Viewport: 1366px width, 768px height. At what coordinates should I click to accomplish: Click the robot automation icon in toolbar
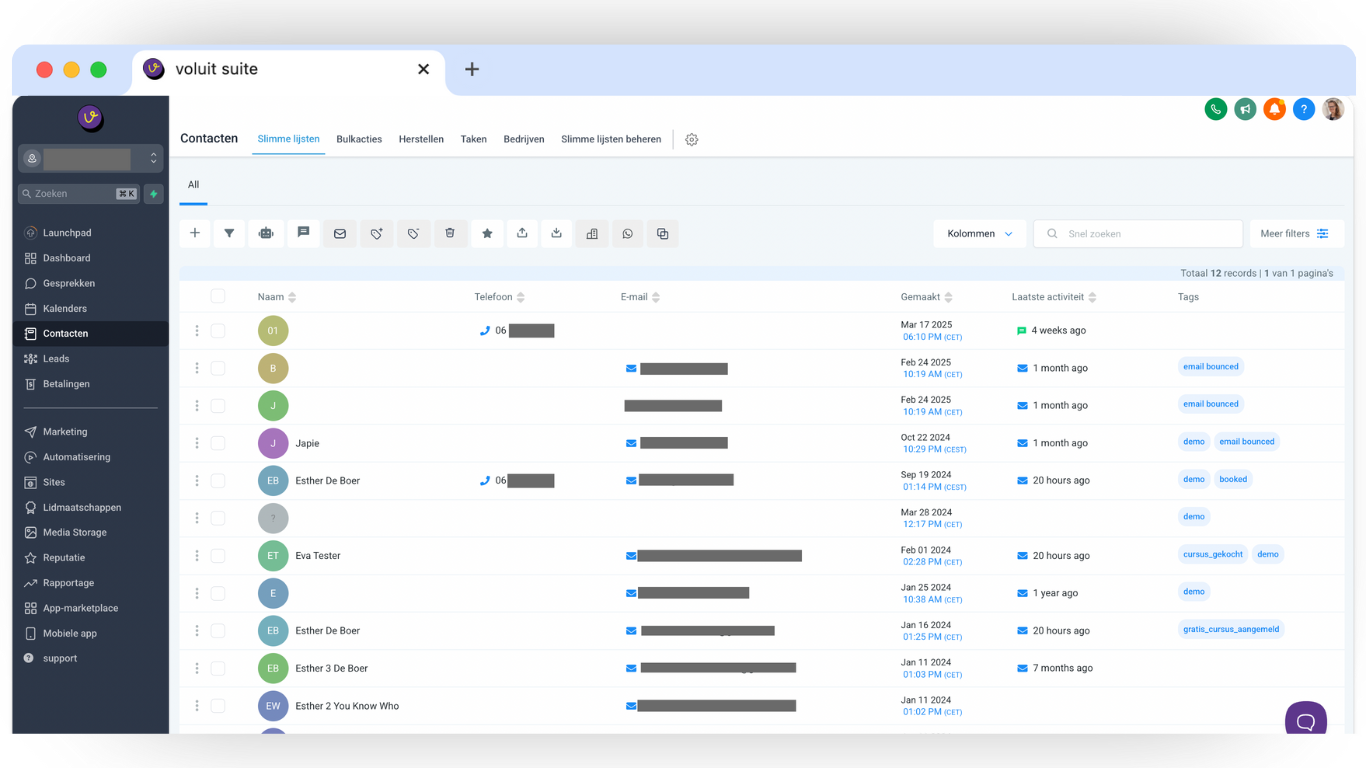[265, 234]
